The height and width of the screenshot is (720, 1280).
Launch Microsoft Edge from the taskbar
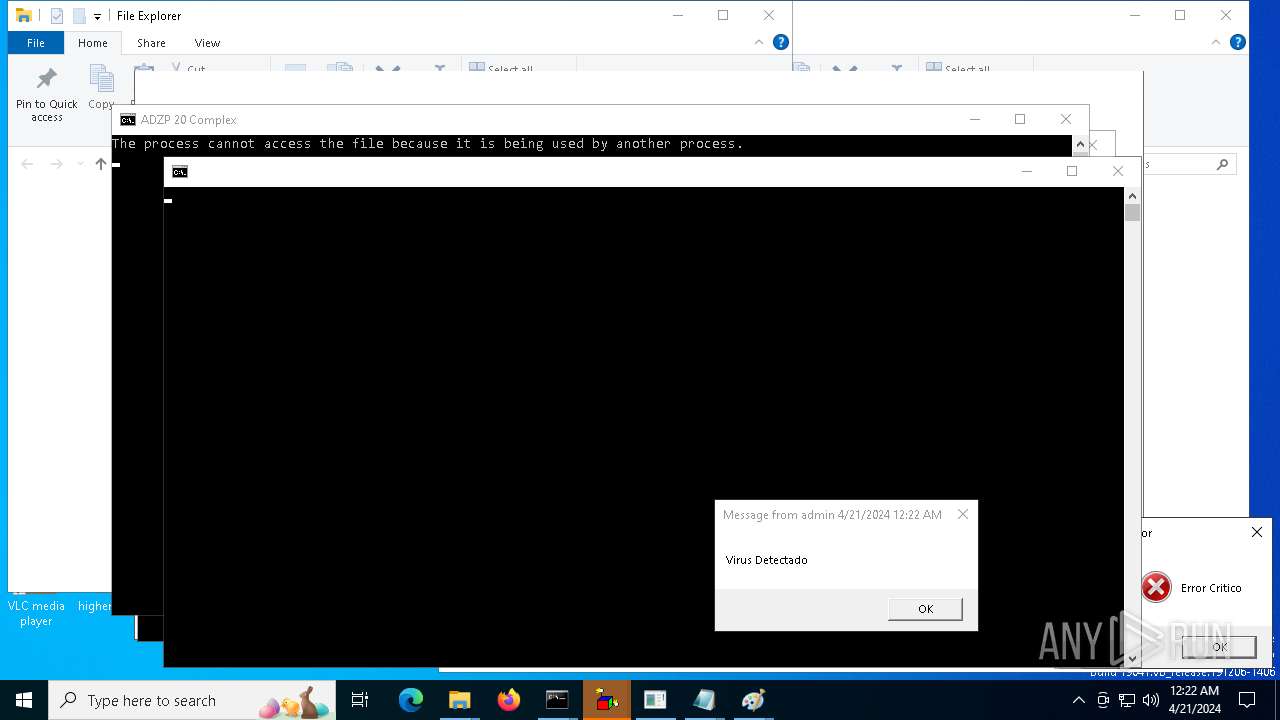411,700
